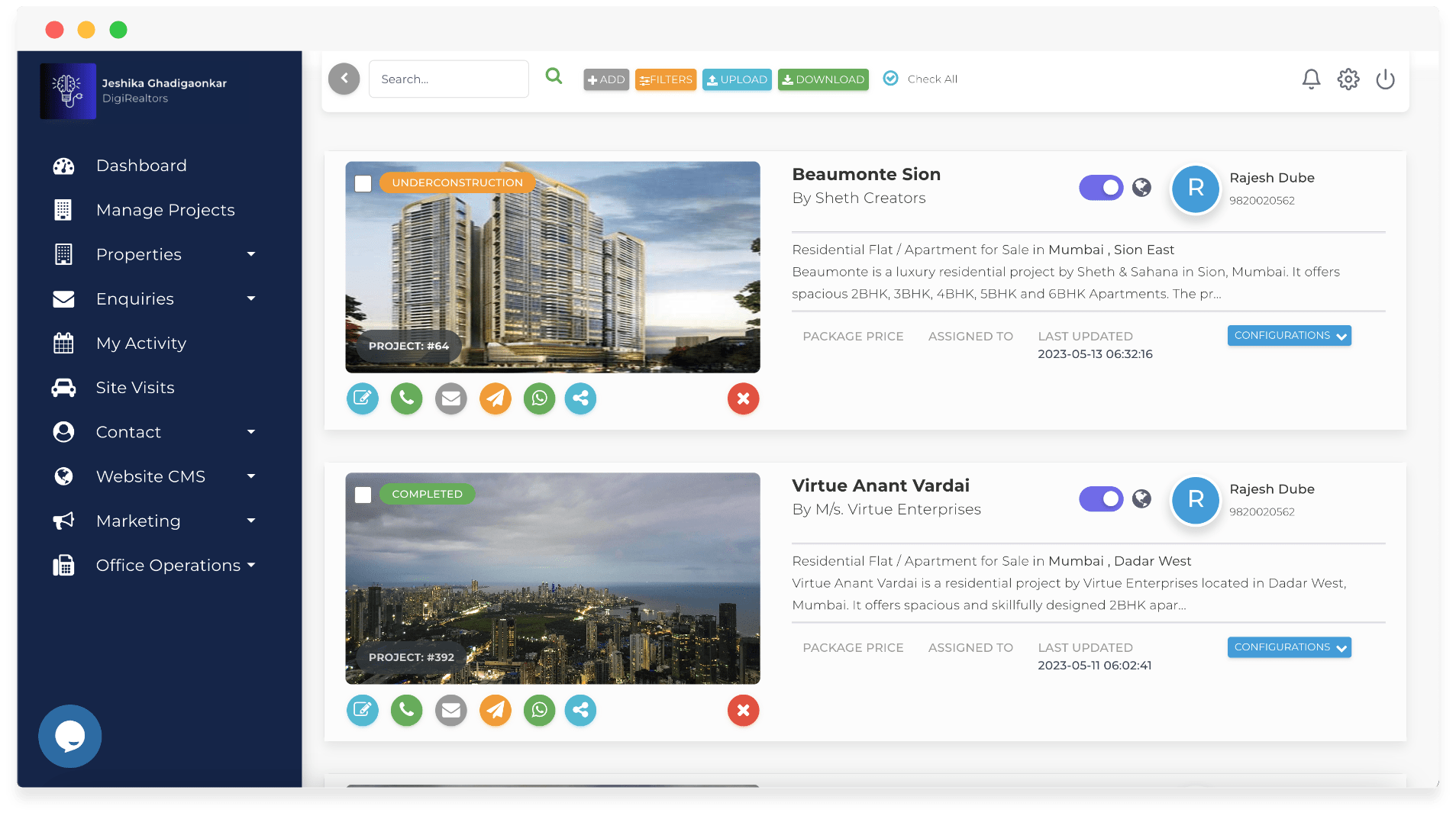The height and width of the screenshot is (816, 1456).
Task: Open the chat bubble at bottom left
Action: (70, 736)
